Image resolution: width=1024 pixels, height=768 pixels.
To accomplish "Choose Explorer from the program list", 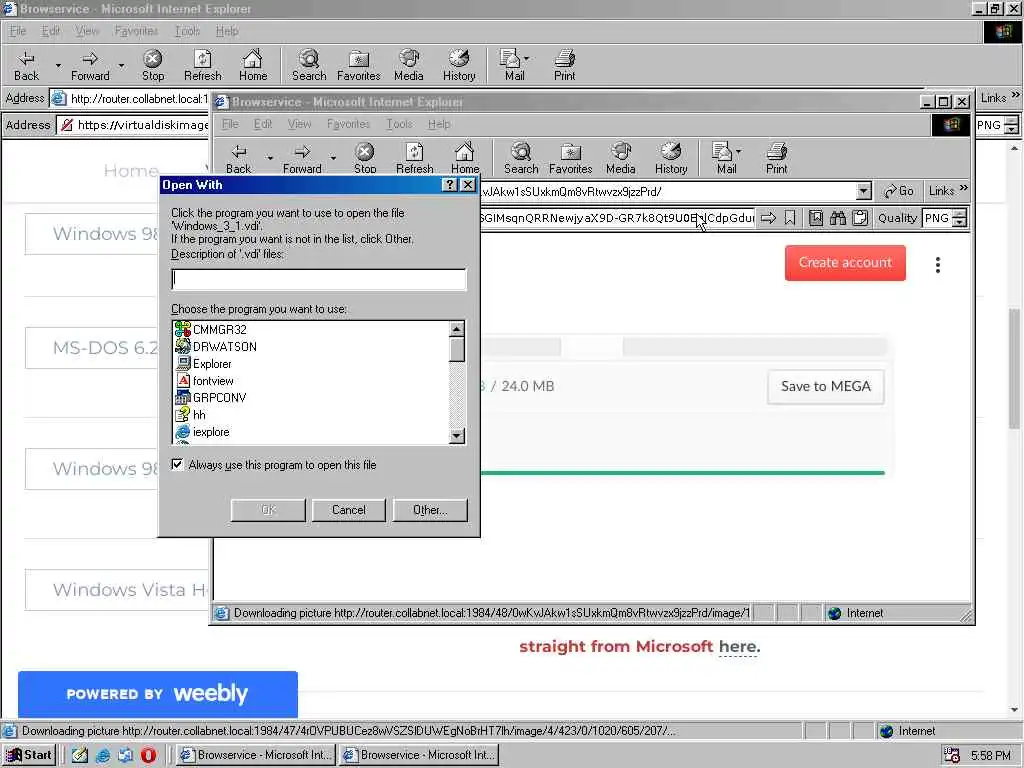I will (x=212, y=364).
